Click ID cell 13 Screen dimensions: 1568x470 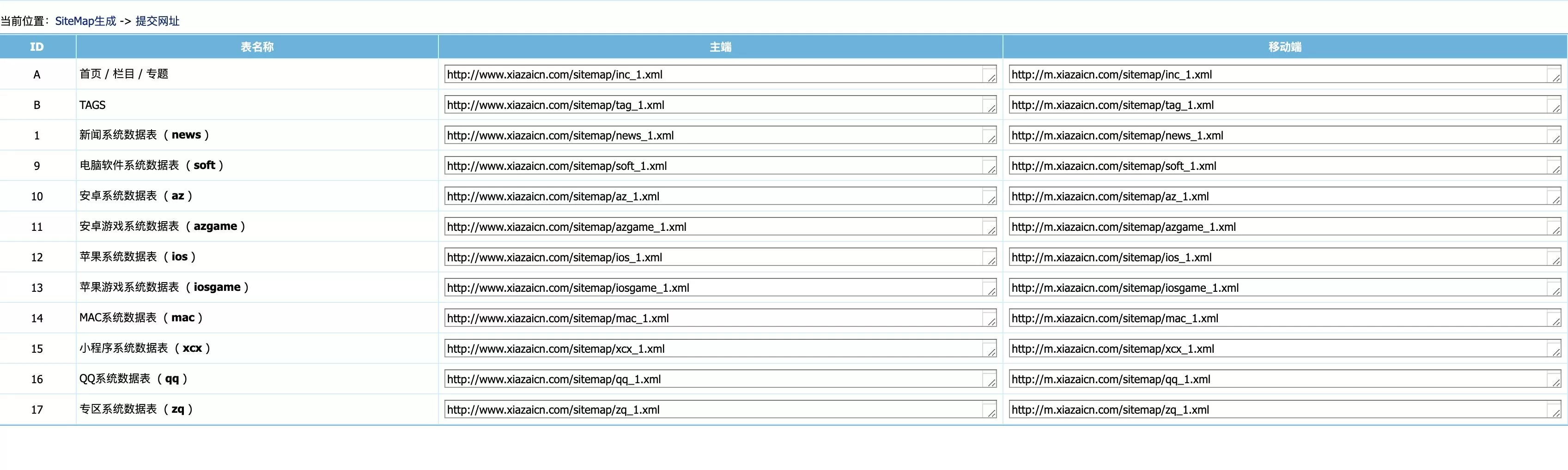37,287
